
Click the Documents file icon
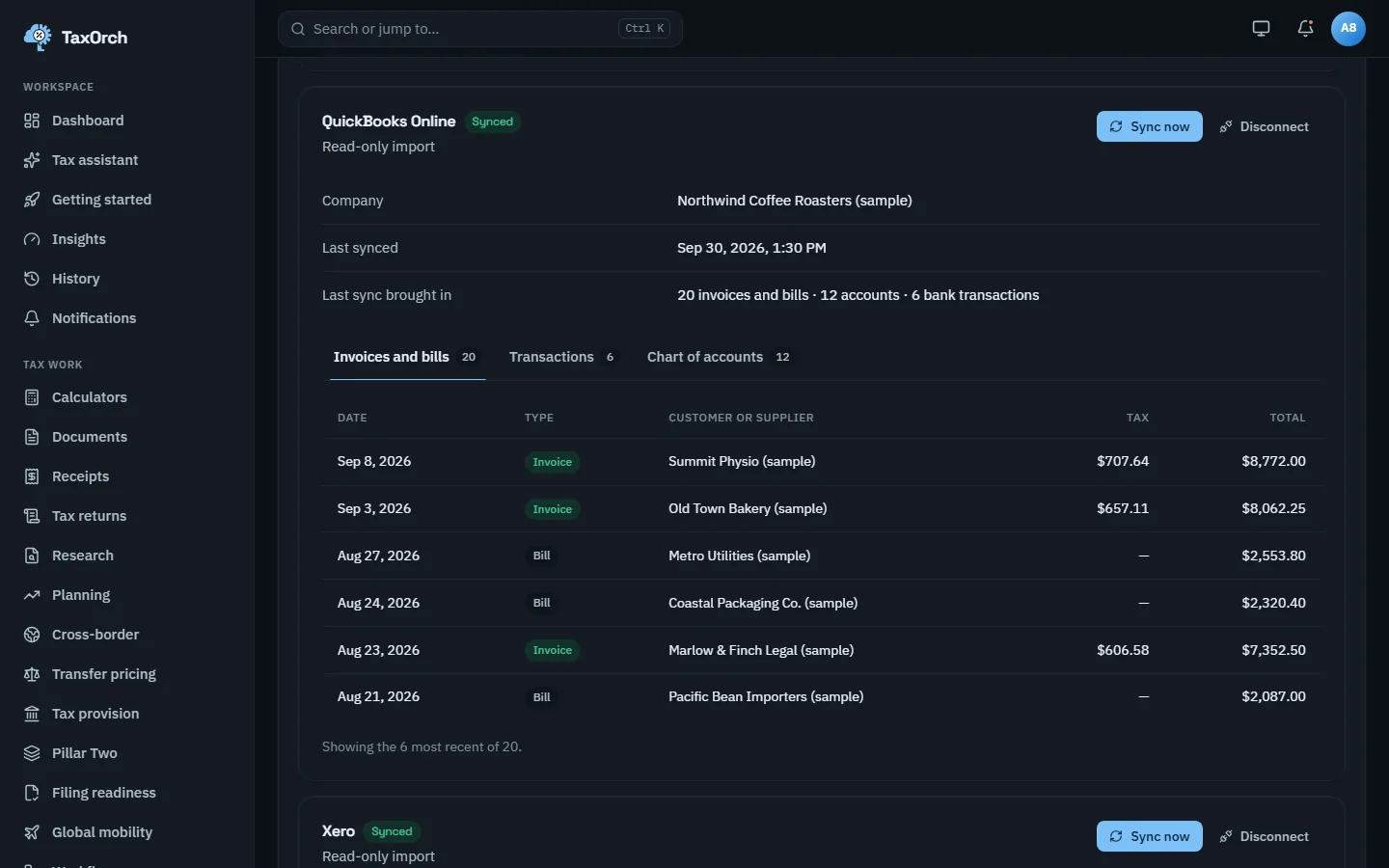tap(32, 437)
